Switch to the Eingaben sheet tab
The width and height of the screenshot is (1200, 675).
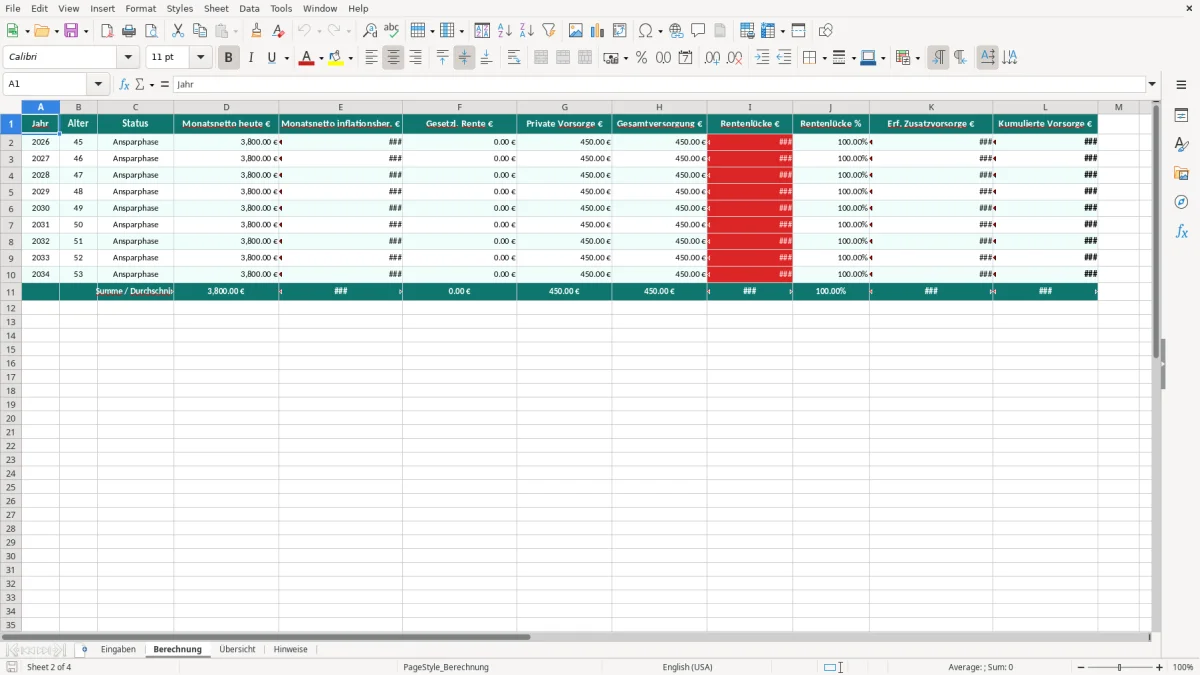click(x=118, y=649)
